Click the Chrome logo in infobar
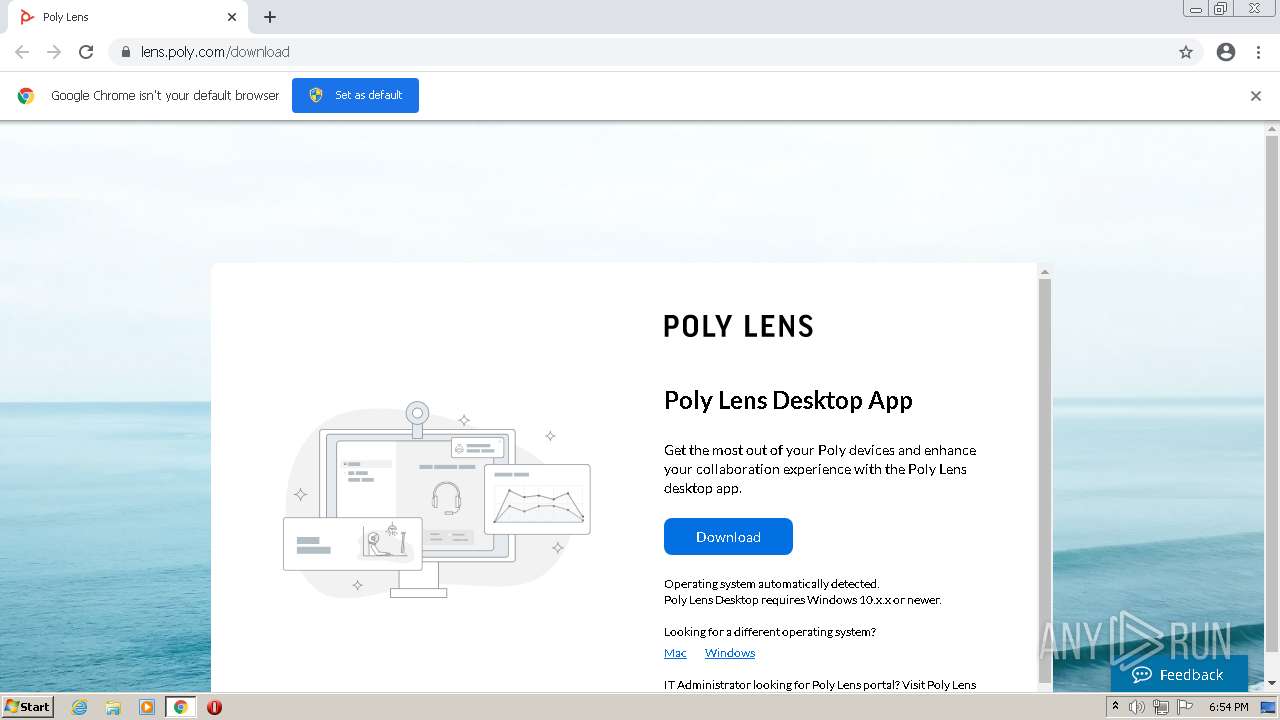 (26, 96)
